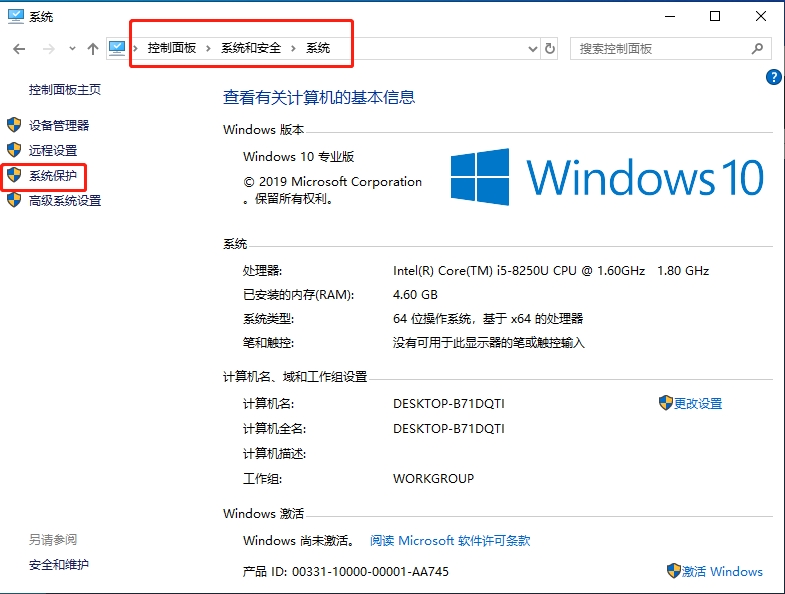Expand the chevron after 控制面板 breadcrumb
This screenshot has height=594, width=785.
point(208,48)
